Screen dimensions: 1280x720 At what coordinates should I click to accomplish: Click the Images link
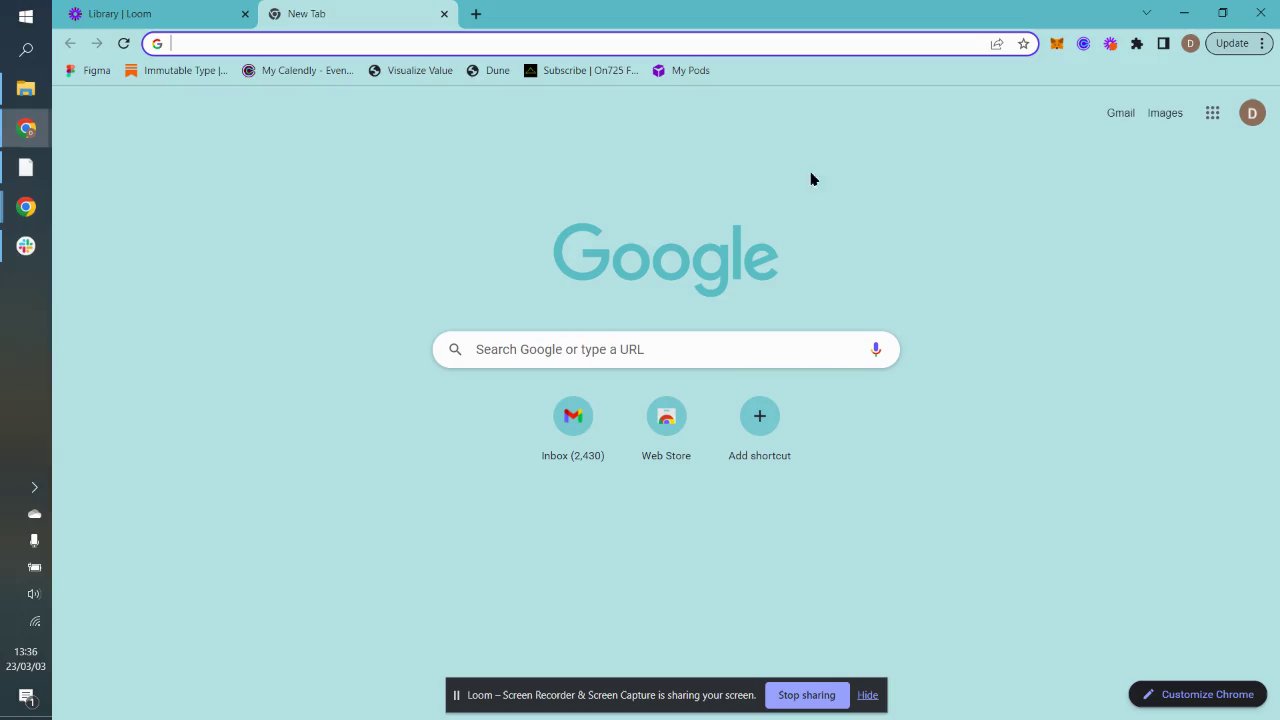coord(1165,113)
